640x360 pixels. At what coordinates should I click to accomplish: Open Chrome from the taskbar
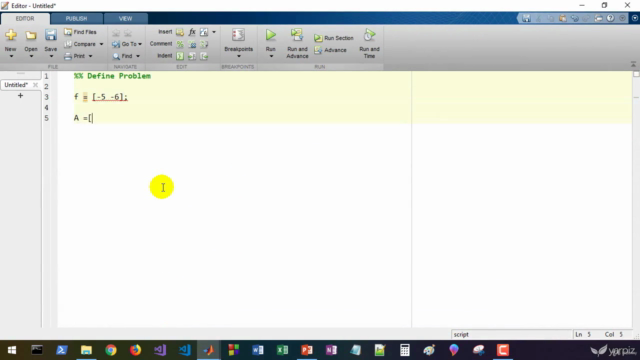111,350
